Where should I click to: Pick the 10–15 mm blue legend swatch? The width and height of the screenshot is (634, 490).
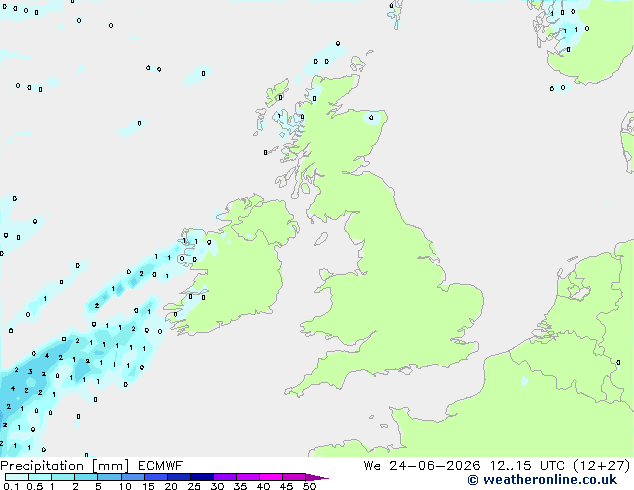click(x=132, y=477)
